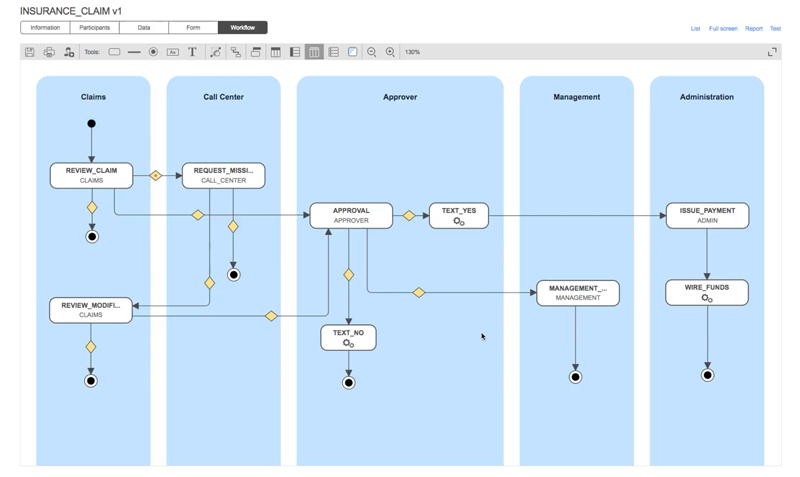Click the end node below REVIEW_MODIFI...
Image resolution: width=800 pixels, height=477 pixels.
pos(91,381)
